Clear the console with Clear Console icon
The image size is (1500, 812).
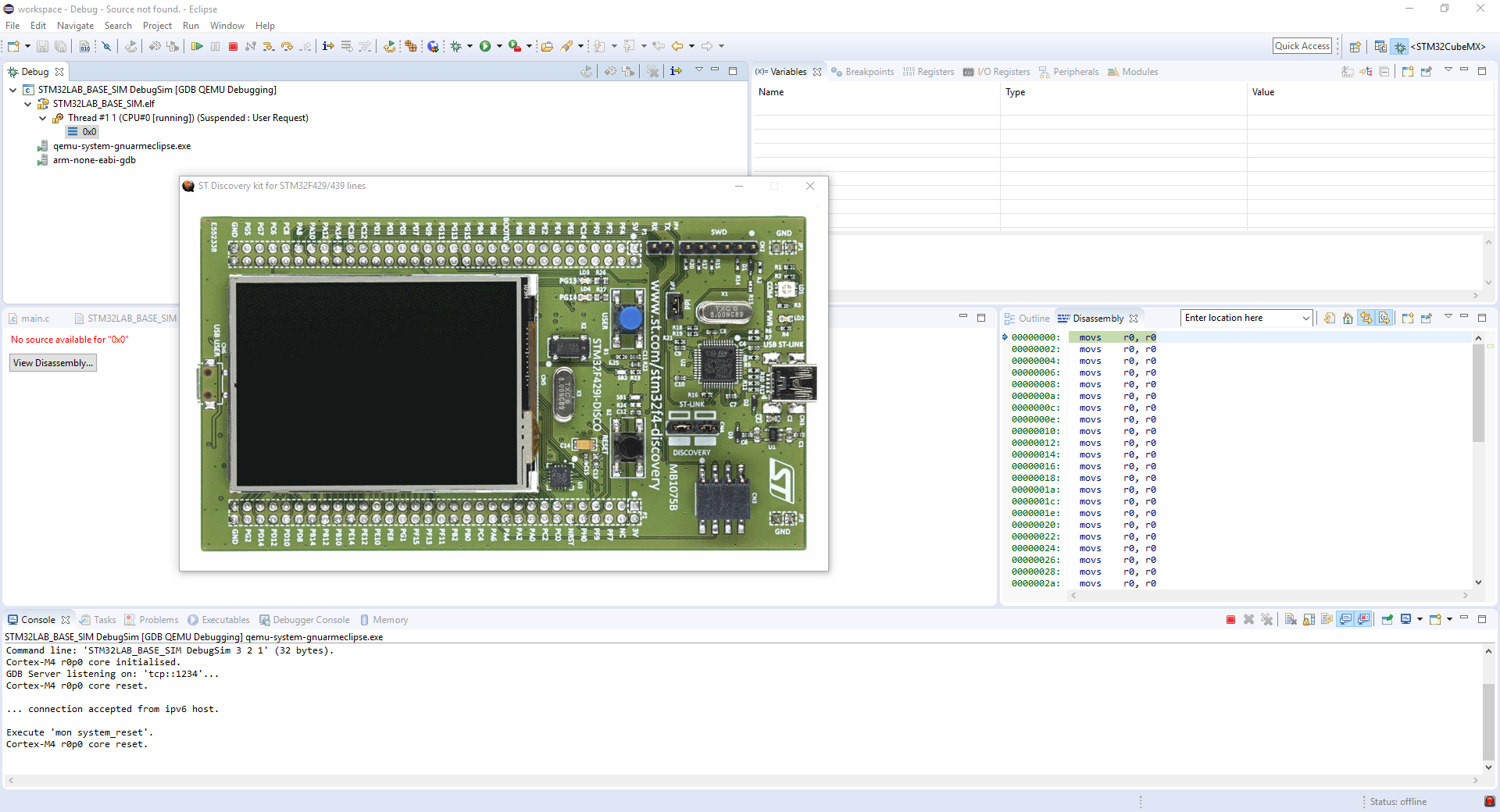(1291, 620)
